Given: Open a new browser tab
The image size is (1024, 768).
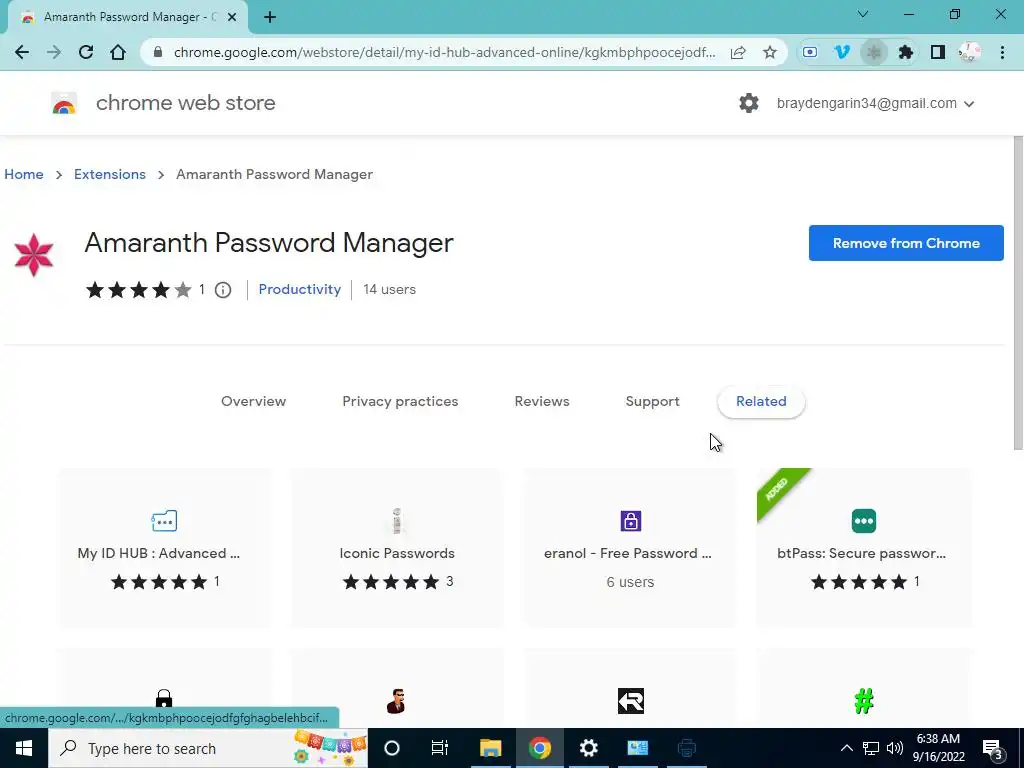Looking at the screenshot, I should (x=270, y=18).
